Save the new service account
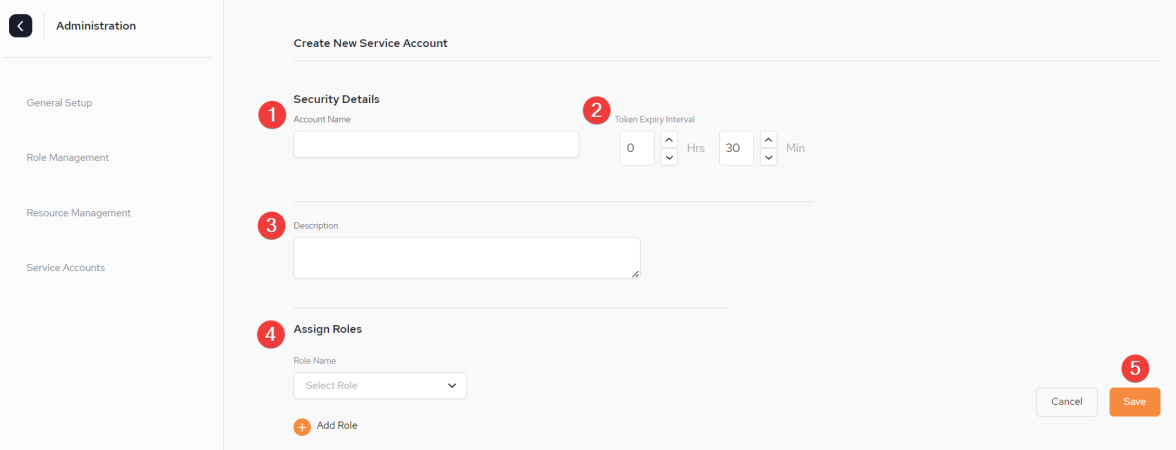The width and height of the screenshot is (1176, 450). (1135, 402)
